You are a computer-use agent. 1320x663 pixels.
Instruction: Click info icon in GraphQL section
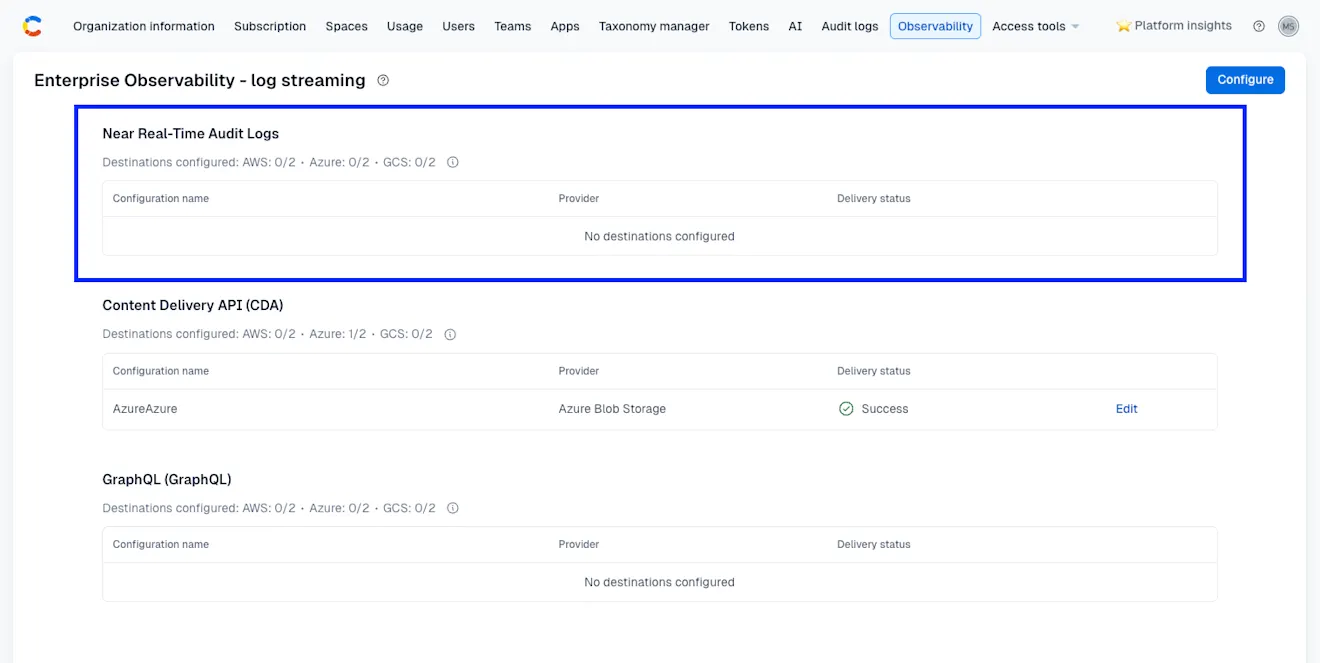[453, 508]
